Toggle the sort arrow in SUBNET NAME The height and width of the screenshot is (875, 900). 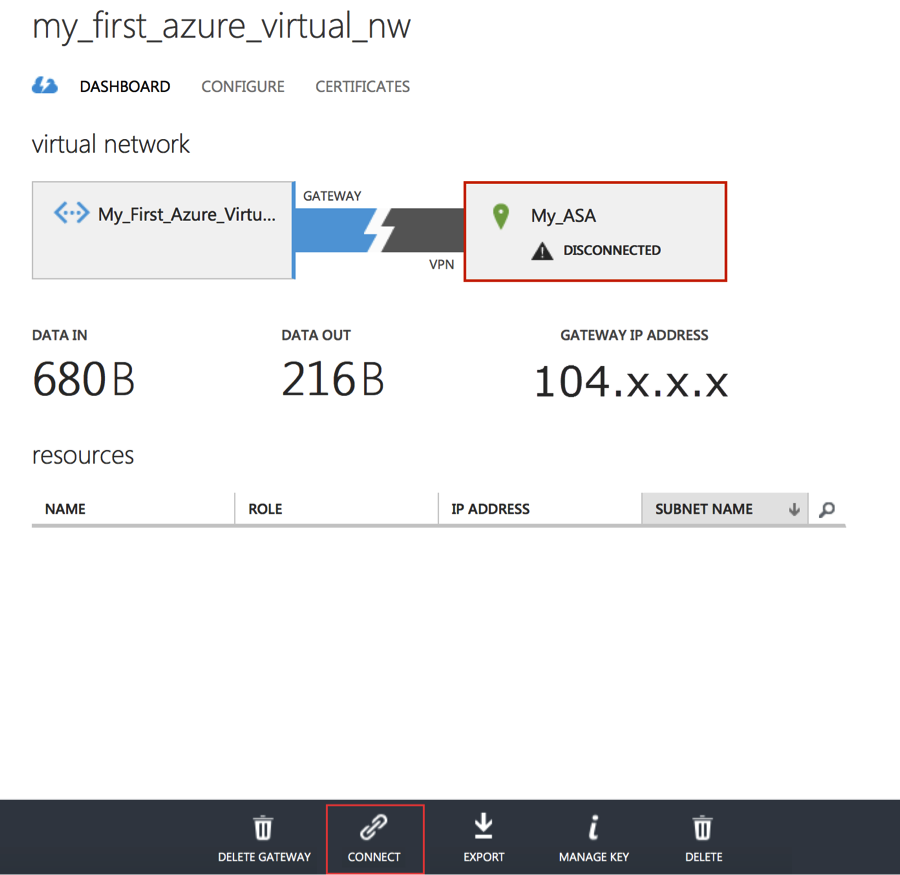coord(794,509)
